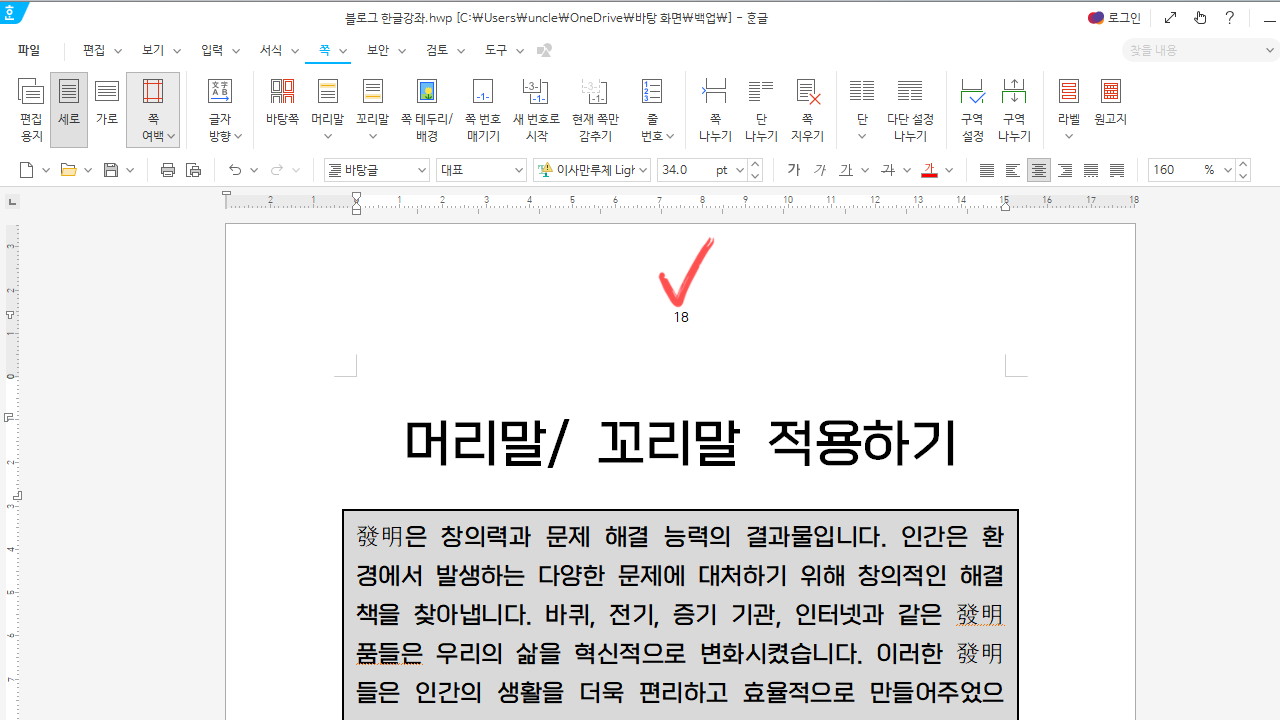This screenshot has width=1280, height=720.
Task: Set page orientation to 세로
Action: [69, 110]
